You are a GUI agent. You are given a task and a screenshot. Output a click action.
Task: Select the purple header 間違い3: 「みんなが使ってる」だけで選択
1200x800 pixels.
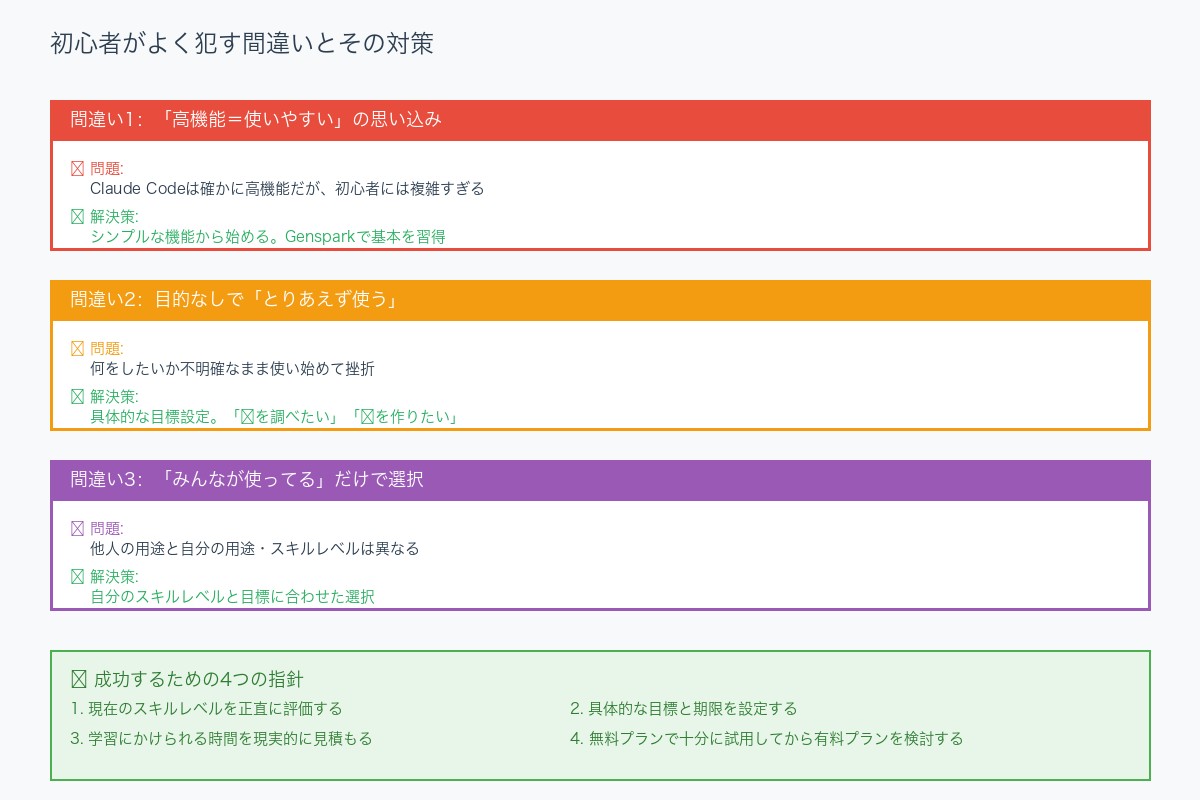(x=600, y=480)
